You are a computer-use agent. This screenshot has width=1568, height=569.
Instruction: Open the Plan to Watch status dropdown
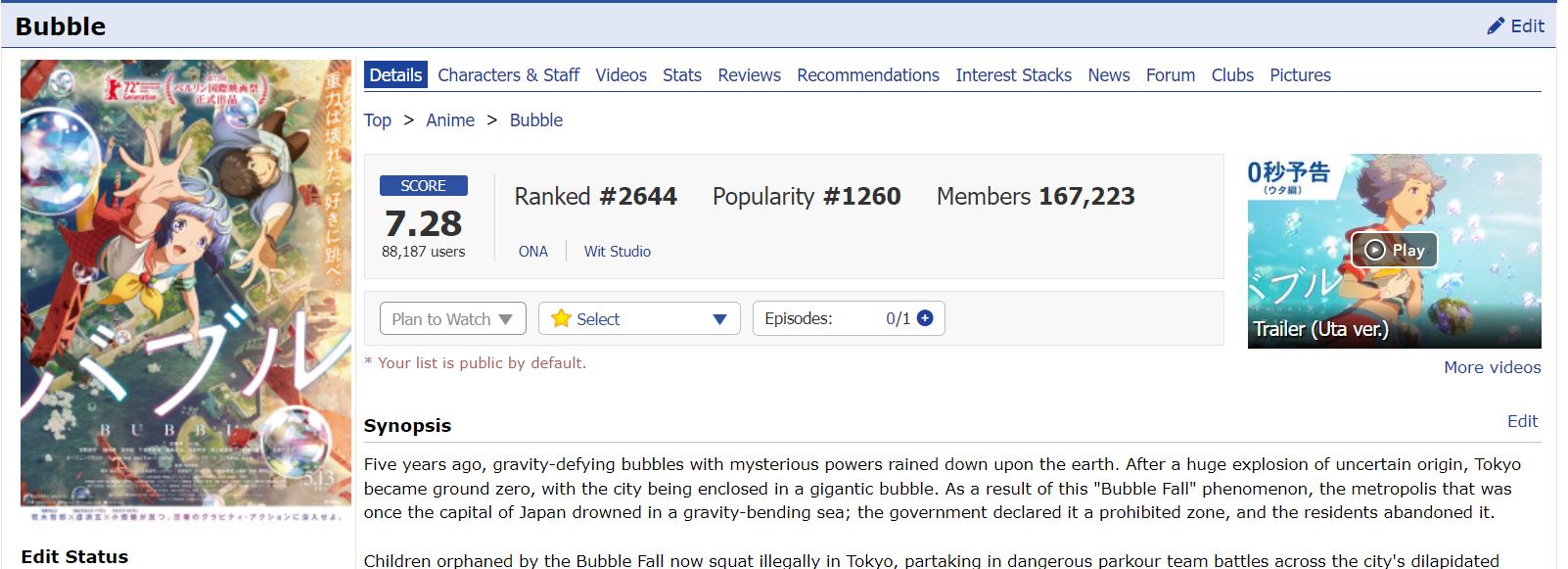pos(452,319)
